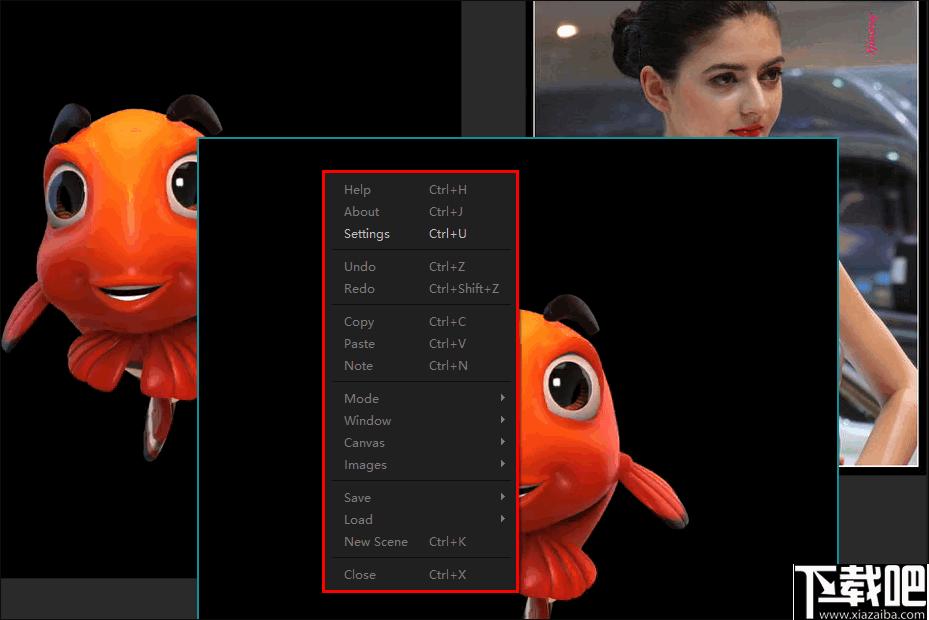The image size is (929, 620).
Task: Select Undo in the menu
Action: (421, 267)
